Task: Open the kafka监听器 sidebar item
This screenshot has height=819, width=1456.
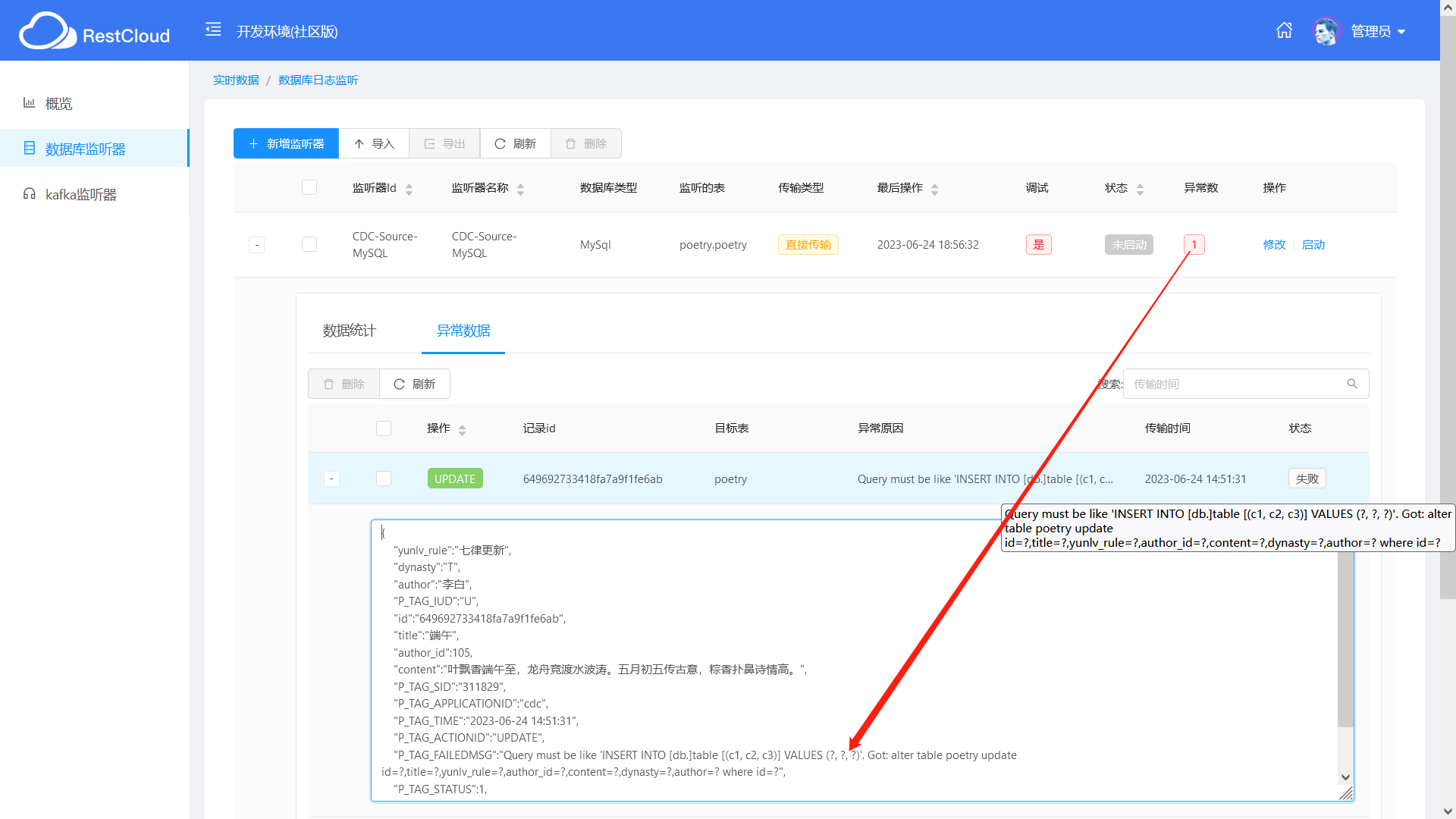Action: pyautogui.click(x=80, y=194)
